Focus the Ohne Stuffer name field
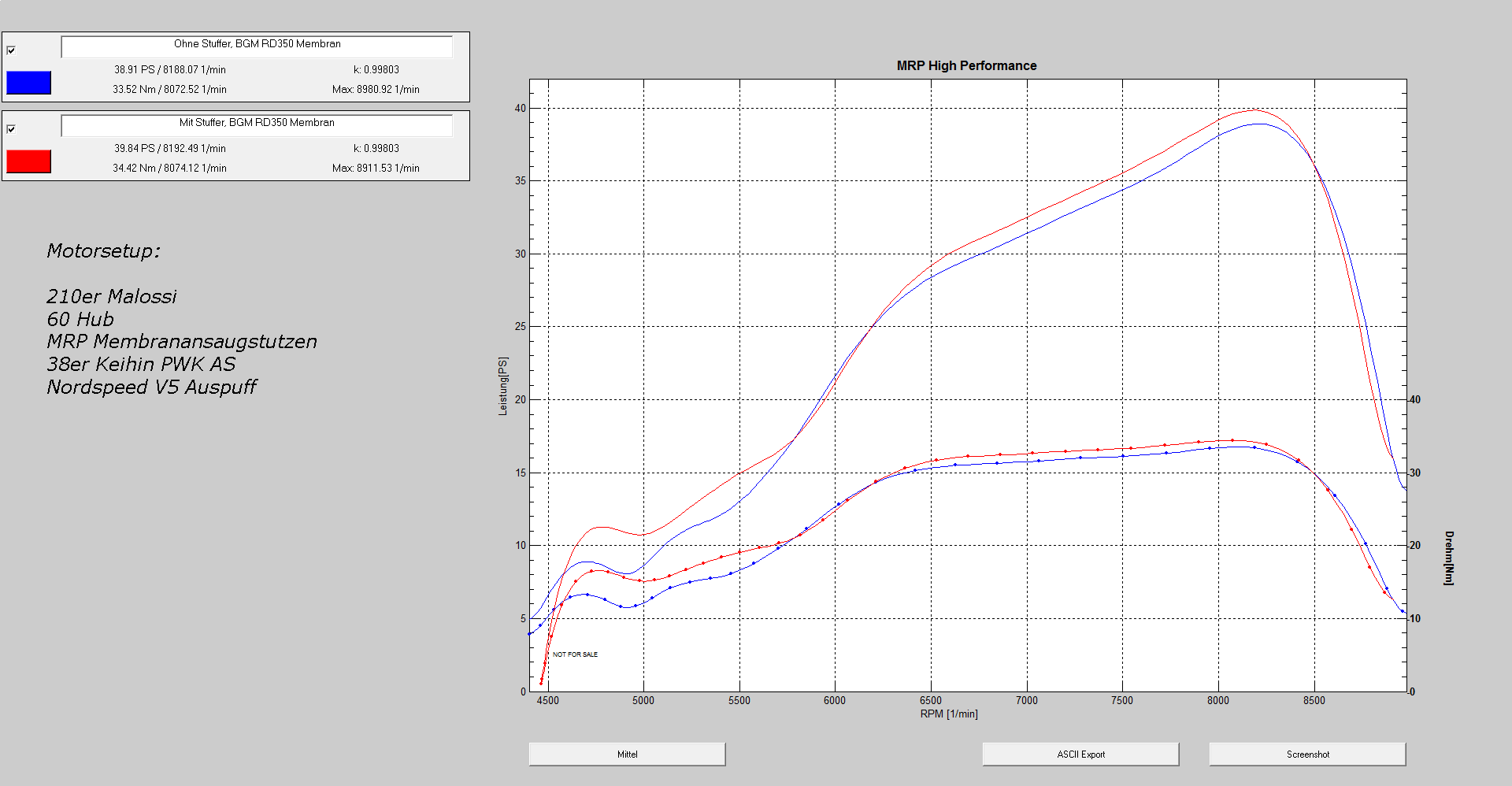1512x786 pixels. tap(257, 46)
